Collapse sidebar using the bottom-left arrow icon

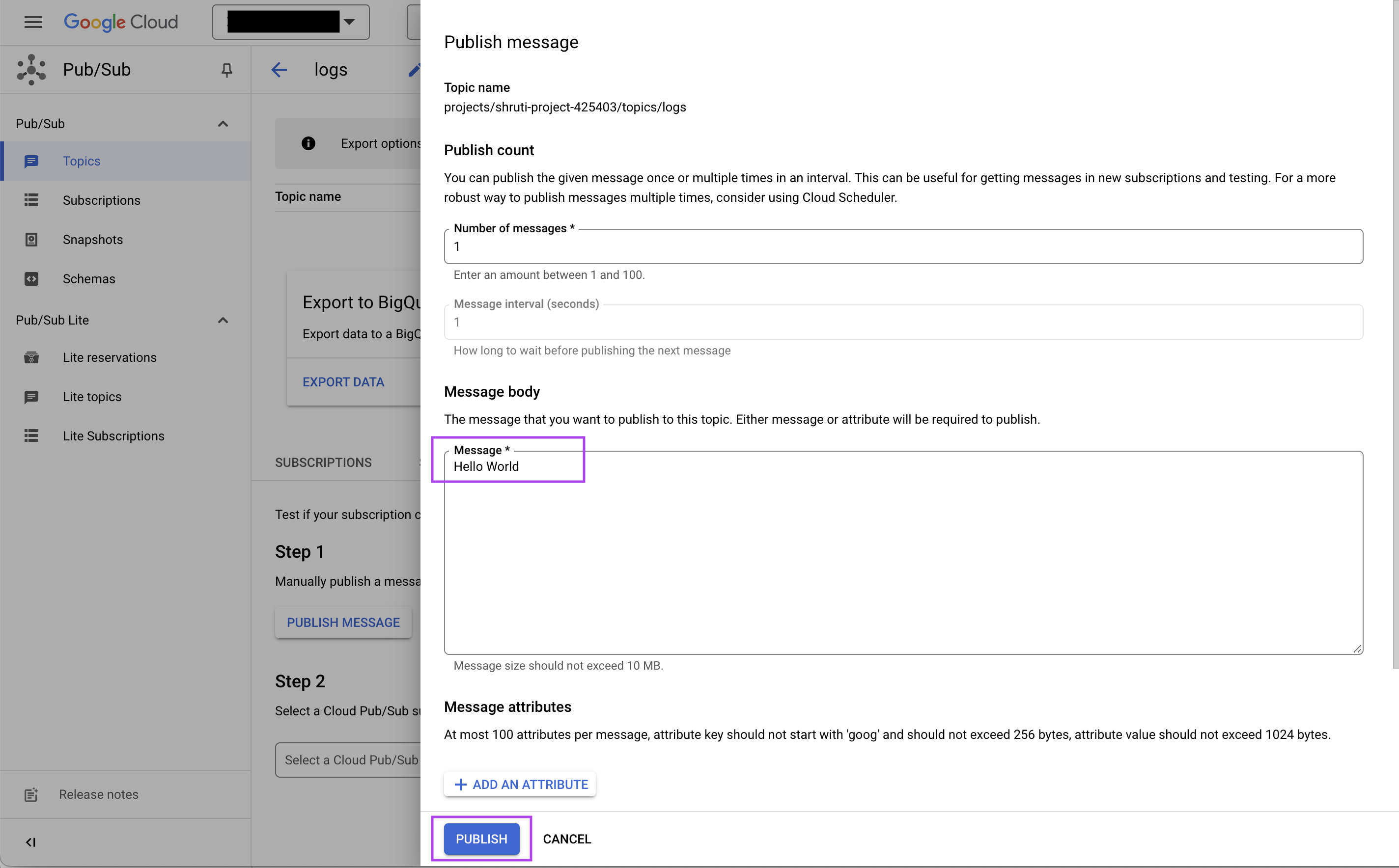click(x=30, y=842)
